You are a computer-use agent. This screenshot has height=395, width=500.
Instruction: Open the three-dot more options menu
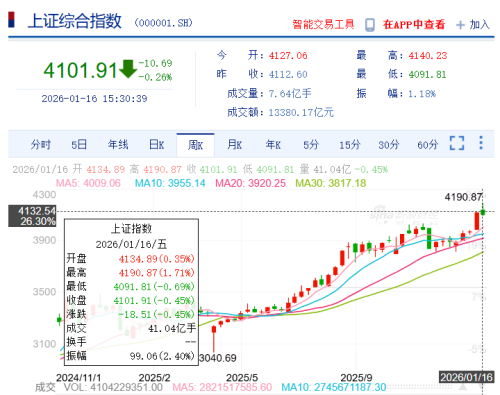[481, 143]
